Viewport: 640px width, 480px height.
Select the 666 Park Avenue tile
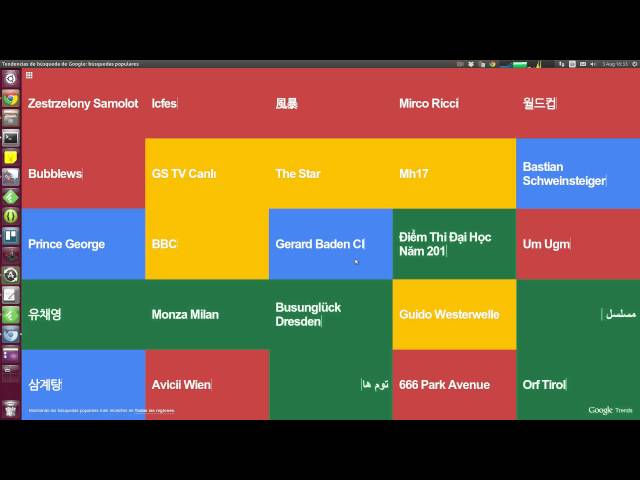click(454, 384)
